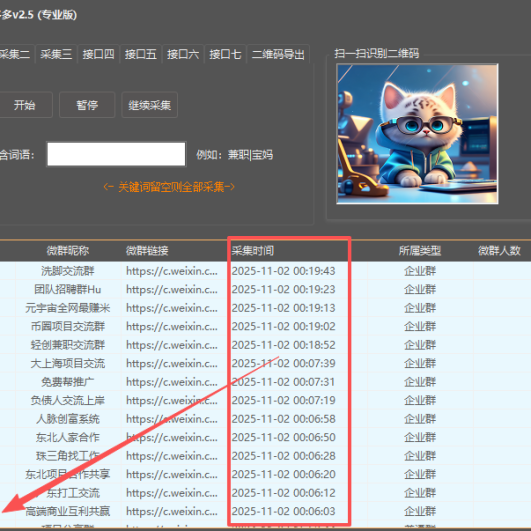Select the 人脉创富系统 row name
This screenshot has width=531, height=531.
coord(68,419)
